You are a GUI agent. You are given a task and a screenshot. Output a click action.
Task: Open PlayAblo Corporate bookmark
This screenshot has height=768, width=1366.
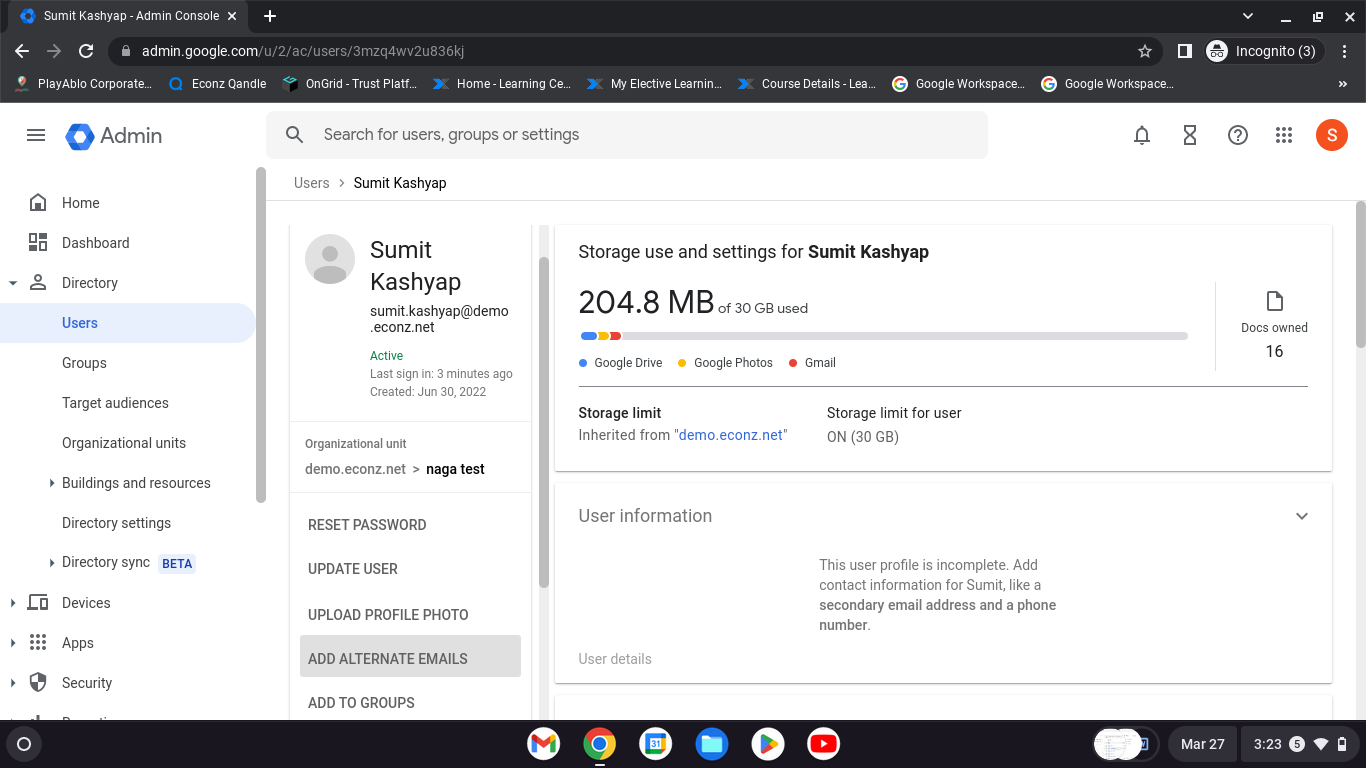pyautogui.click(x=82, y=84)
